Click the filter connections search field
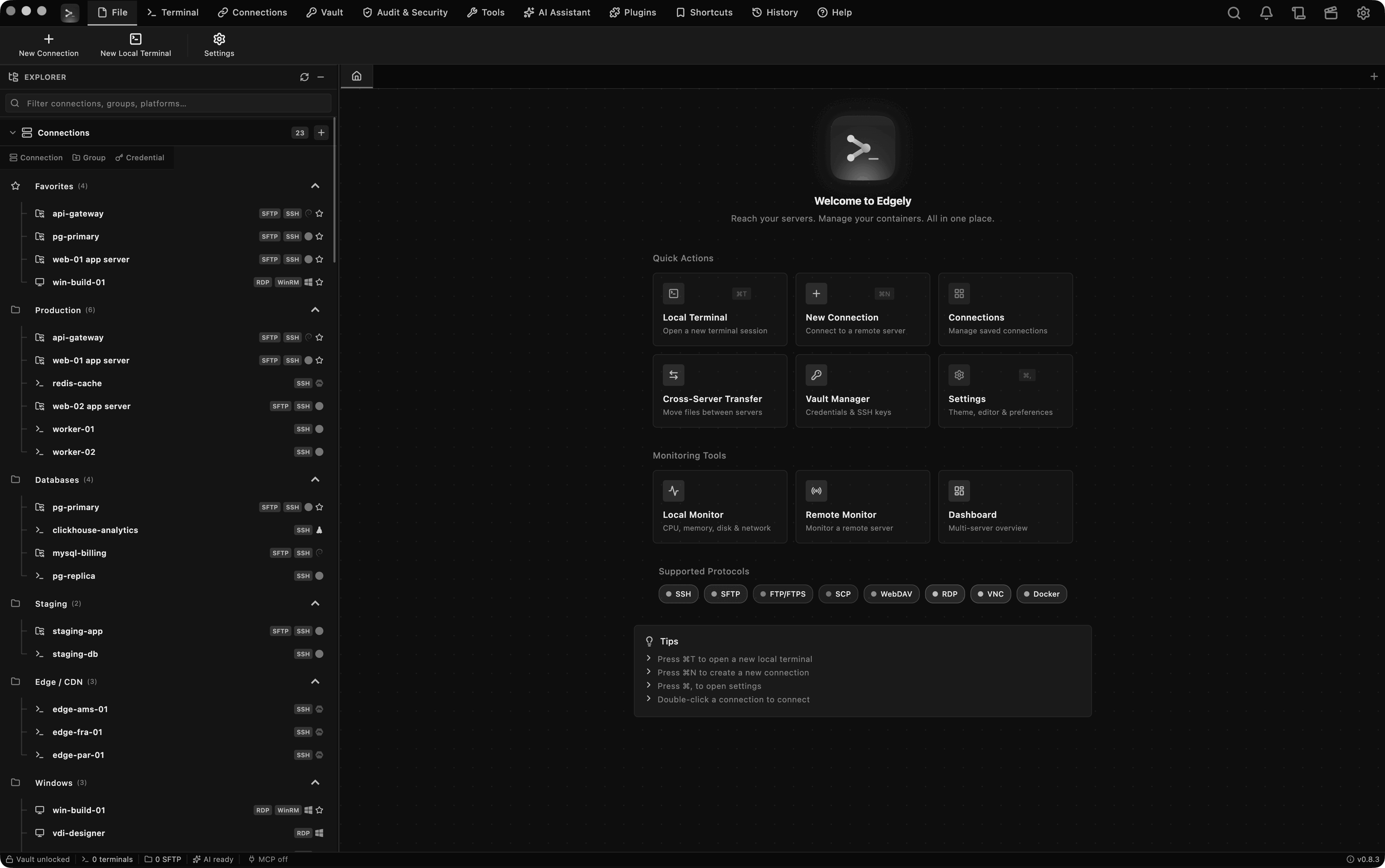Viewport: 1385px width, 868px height. 168,103
